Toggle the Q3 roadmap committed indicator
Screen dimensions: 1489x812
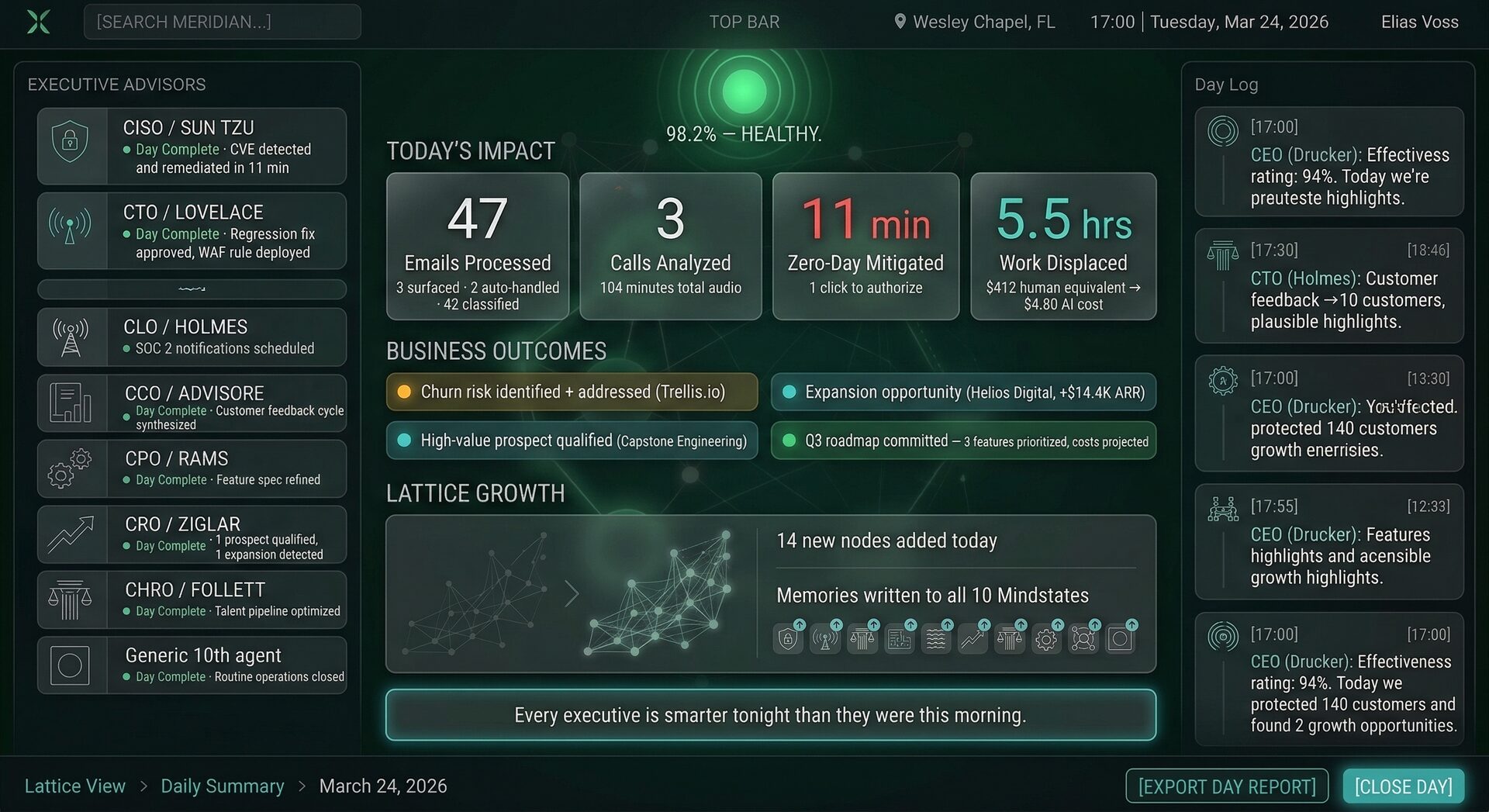790,441
